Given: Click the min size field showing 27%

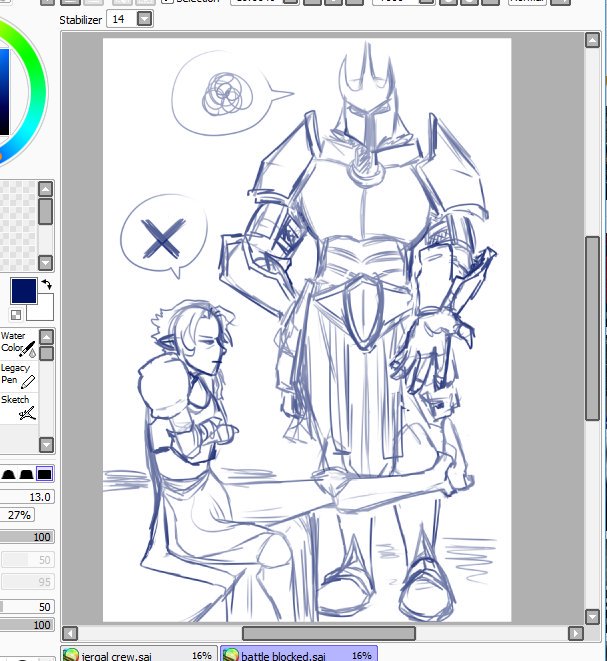Looking at the screenshot, I should point(17,515).
